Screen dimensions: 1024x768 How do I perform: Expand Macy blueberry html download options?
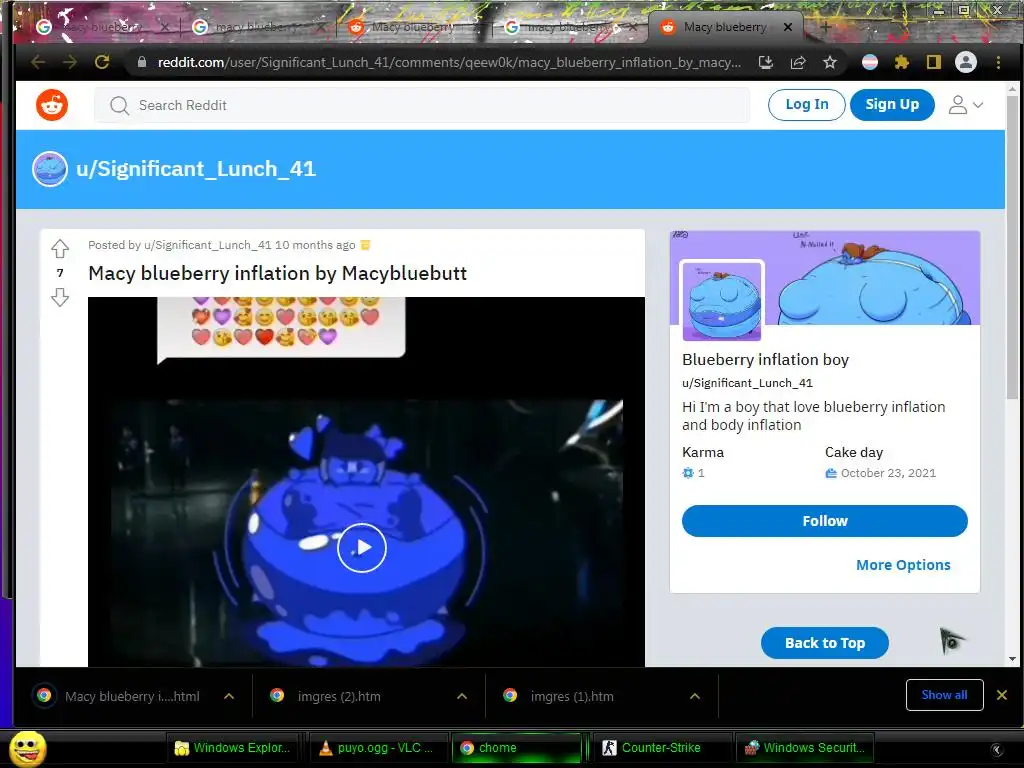click(229, 696)
